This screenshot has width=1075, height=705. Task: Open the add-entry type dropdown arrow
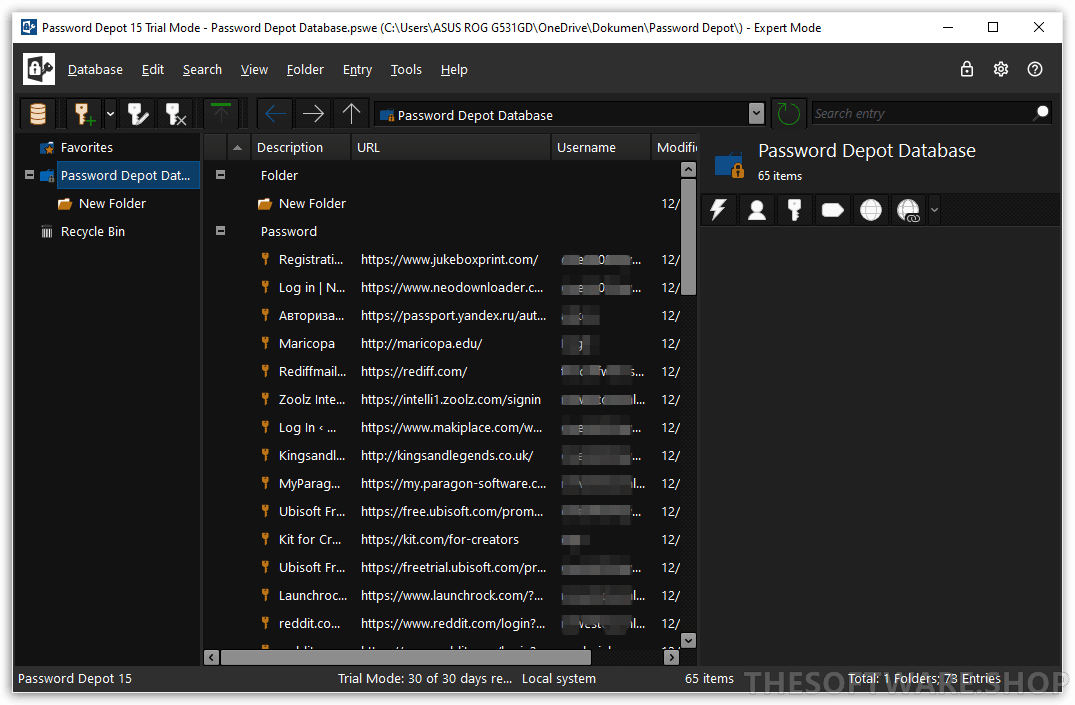[x=110, y=114]
